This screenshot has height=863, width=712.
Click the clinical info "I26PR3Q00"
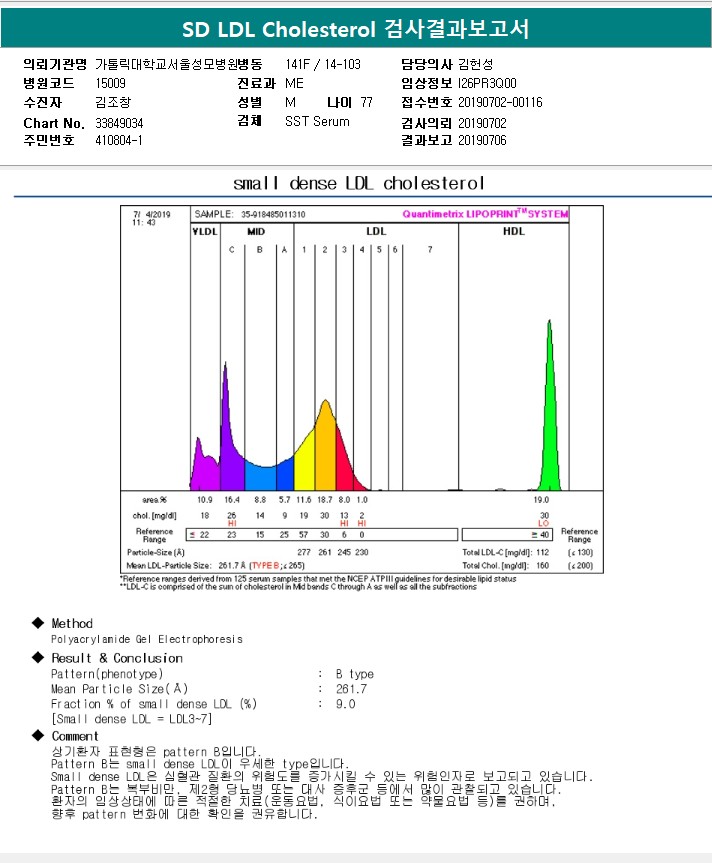(x=487, y=83)
